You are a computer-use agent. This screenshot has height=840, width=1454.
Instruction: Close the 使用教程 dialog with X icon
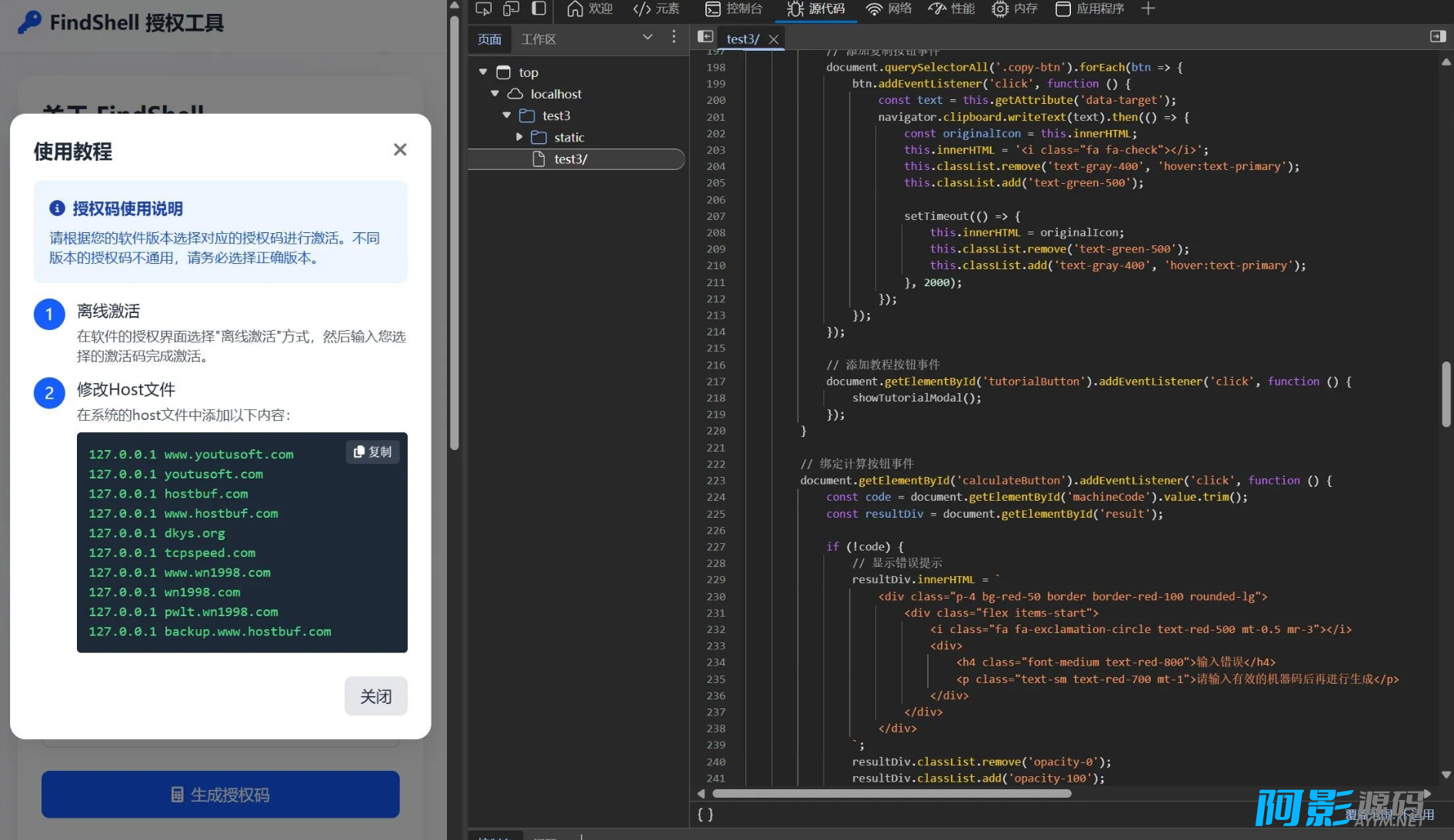point(400,150)
